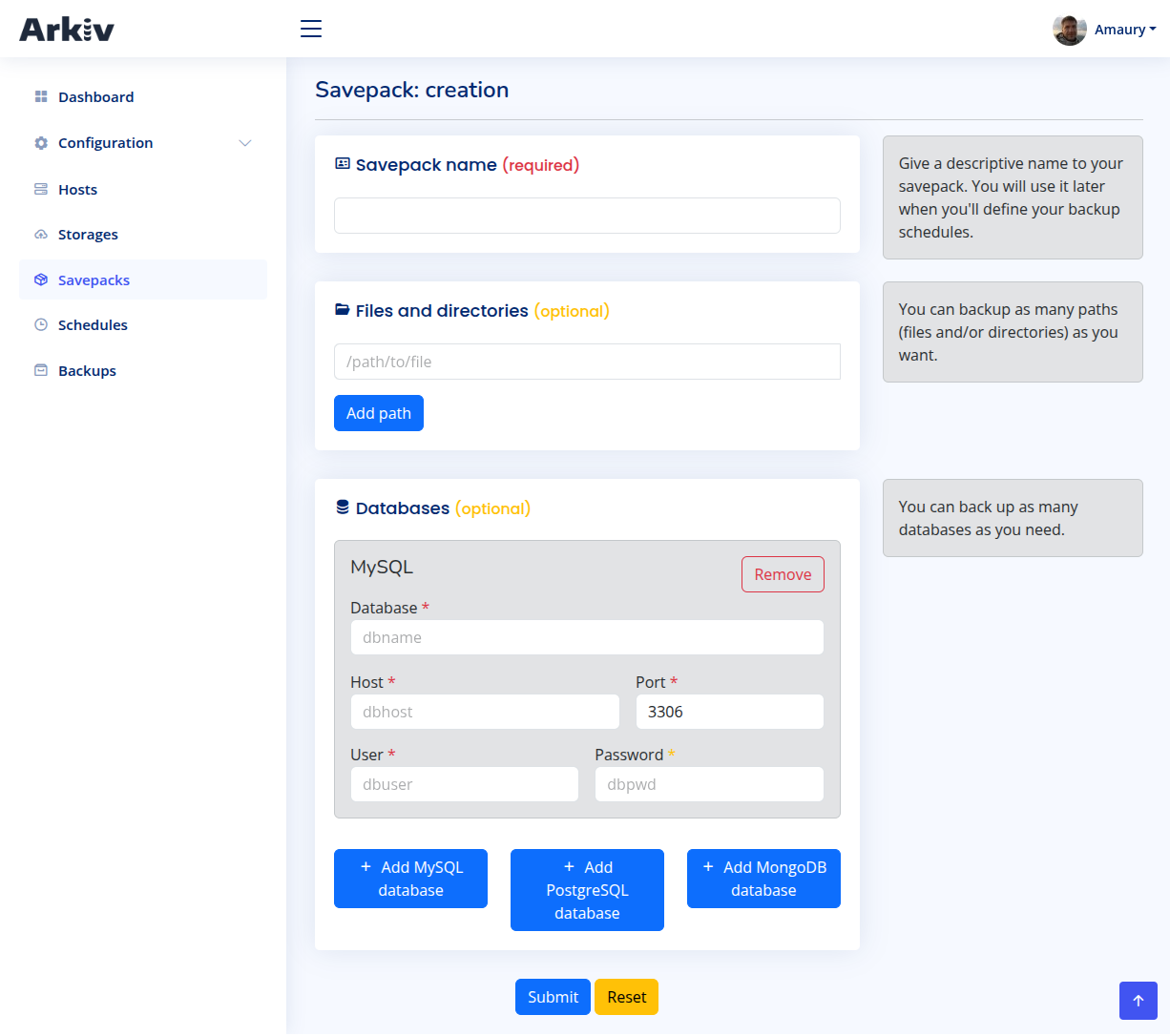
Task: Click the hamburger menu icon
Action: tap(311, 29)
